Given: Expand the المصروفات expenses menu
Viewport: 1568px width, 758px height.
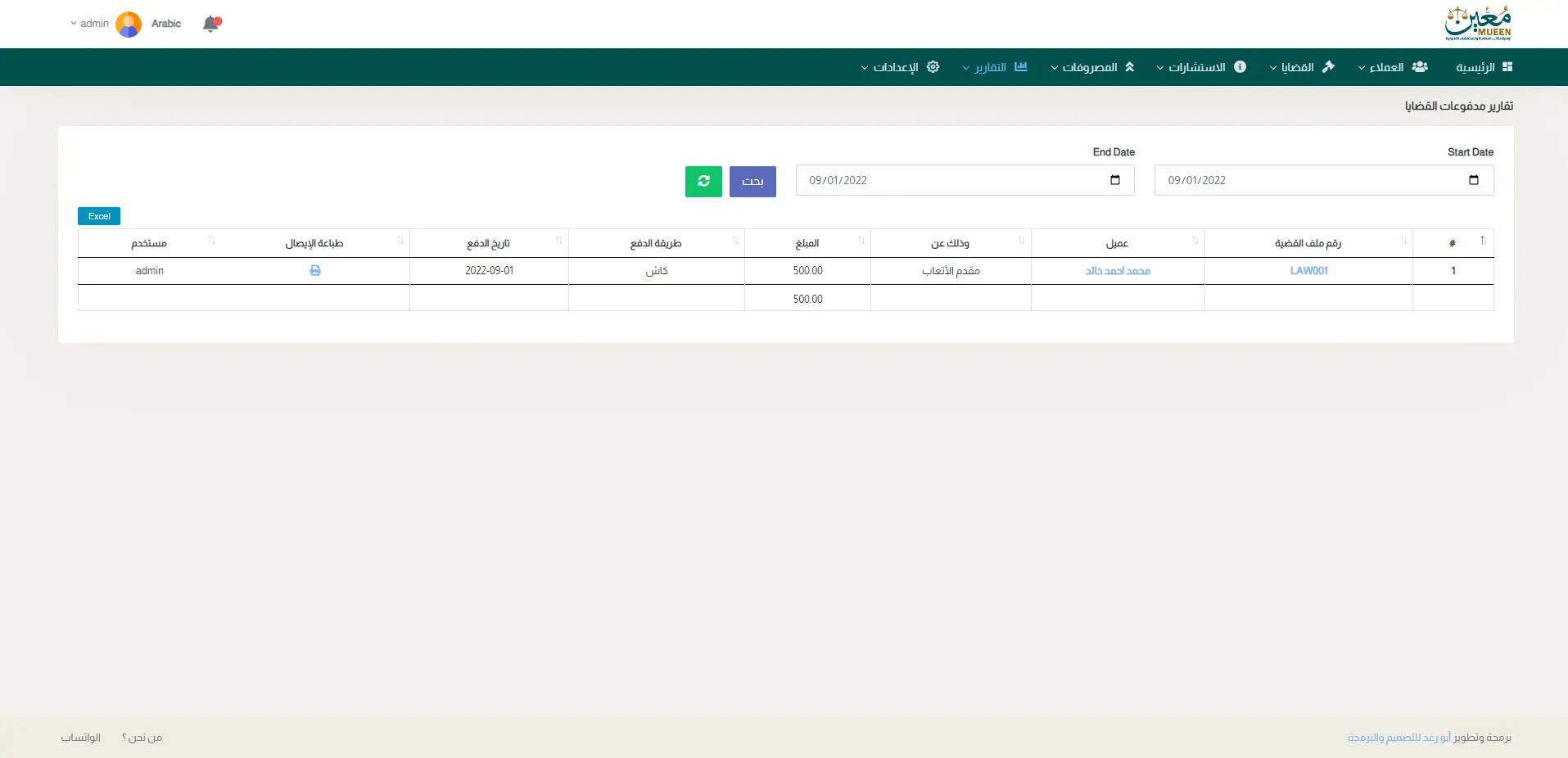Looking at the screenshot, I should tap(1092, 67).
